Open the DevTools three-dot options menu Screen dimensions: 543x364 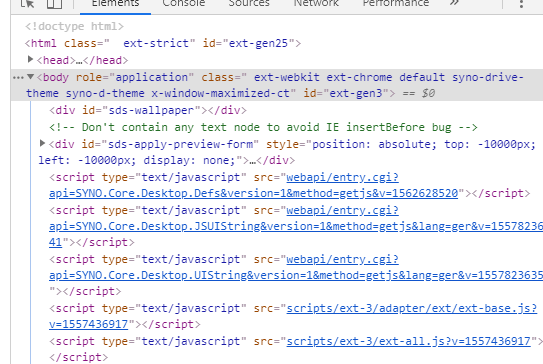click(521, 3)
